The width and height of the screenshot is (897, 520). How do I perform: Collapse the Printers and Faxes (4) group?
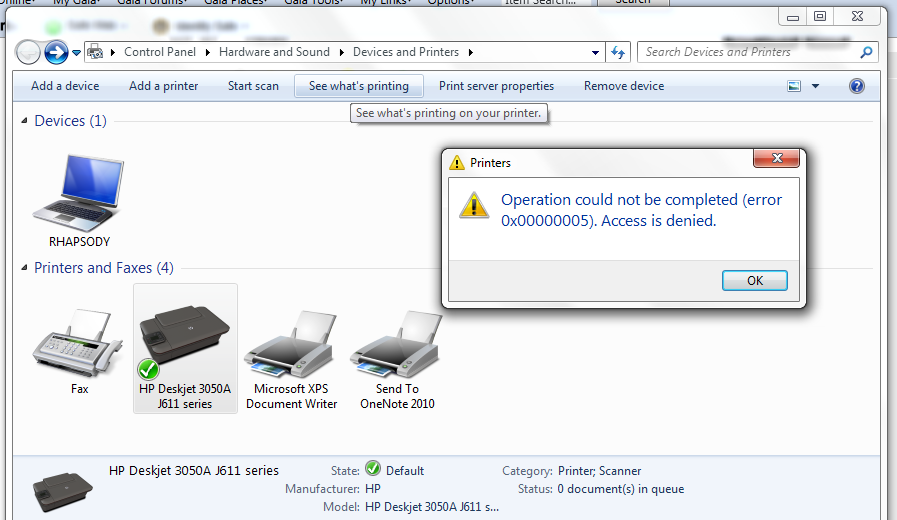coord(24,268)
